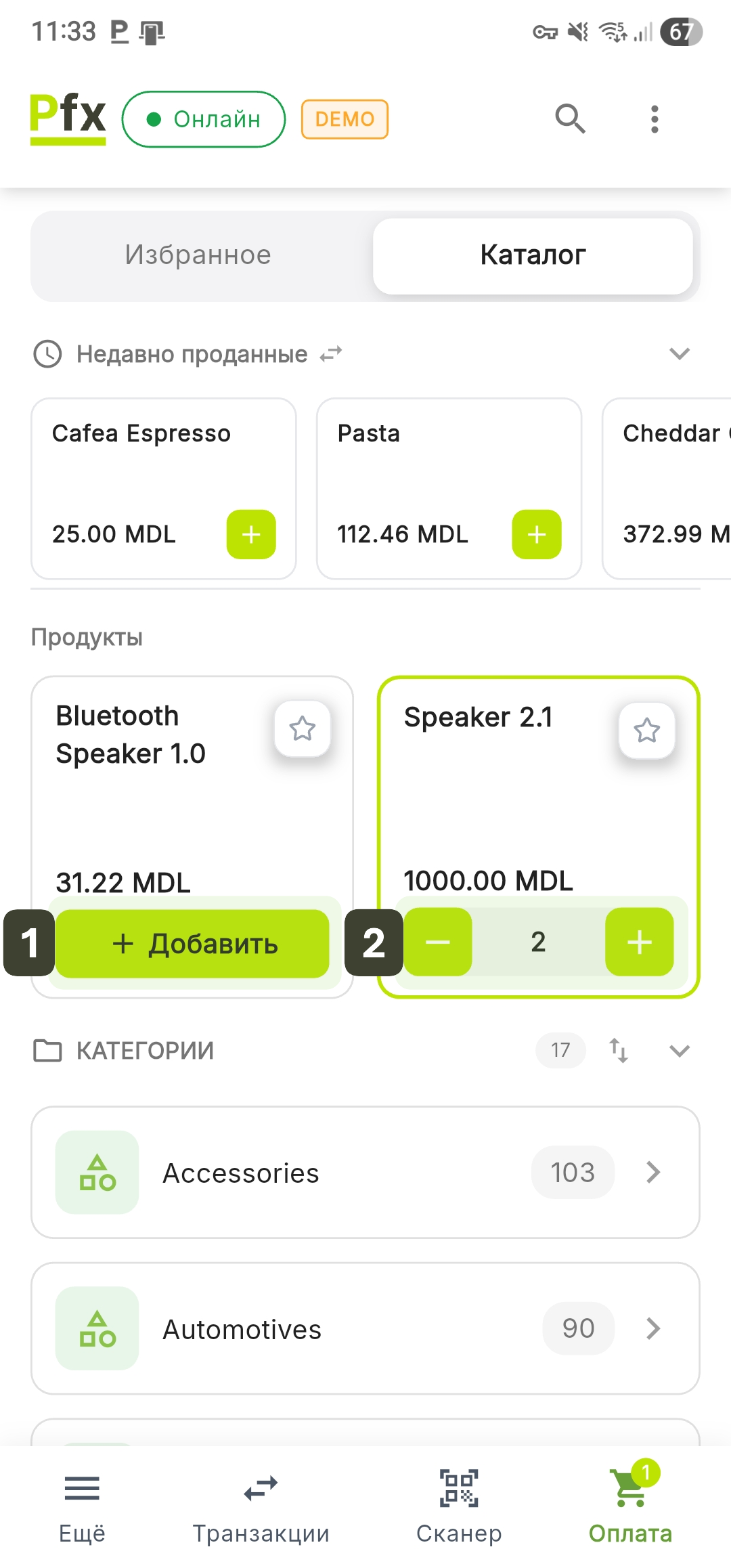Select the Каталог tab
The height and width of the screenshot is (1568, 731).
point(533,255)
